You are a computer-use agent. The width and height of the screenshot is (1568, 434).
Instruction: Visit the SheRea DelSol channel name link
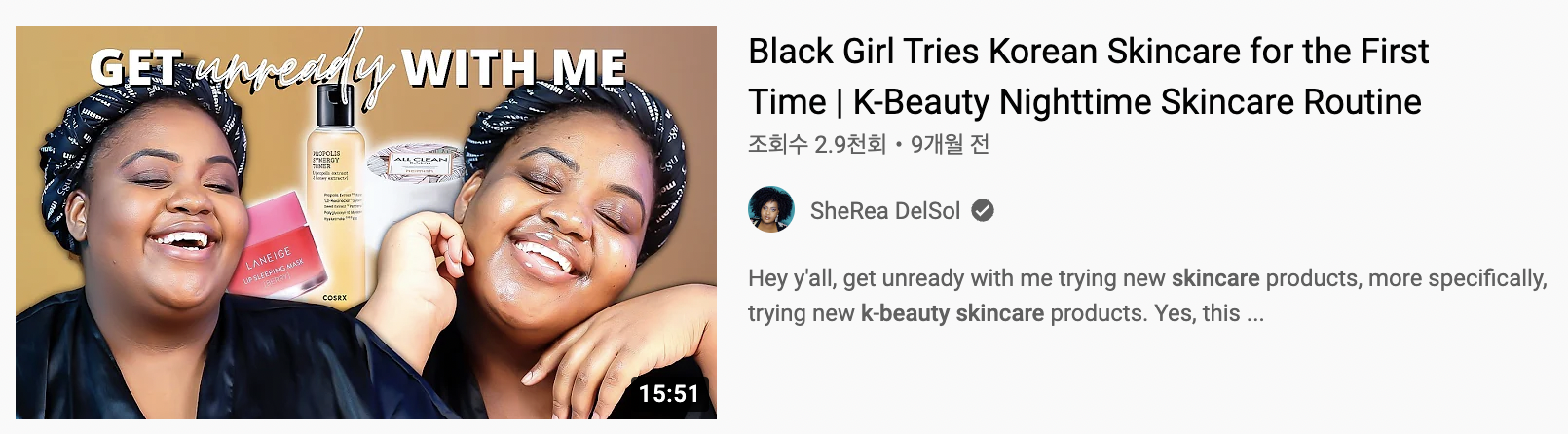pos(885,210)
